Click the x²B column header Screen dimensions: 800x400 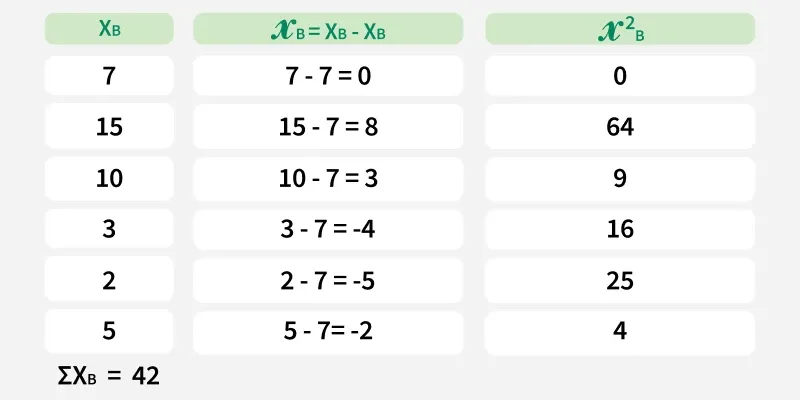[x=620, y=29]
